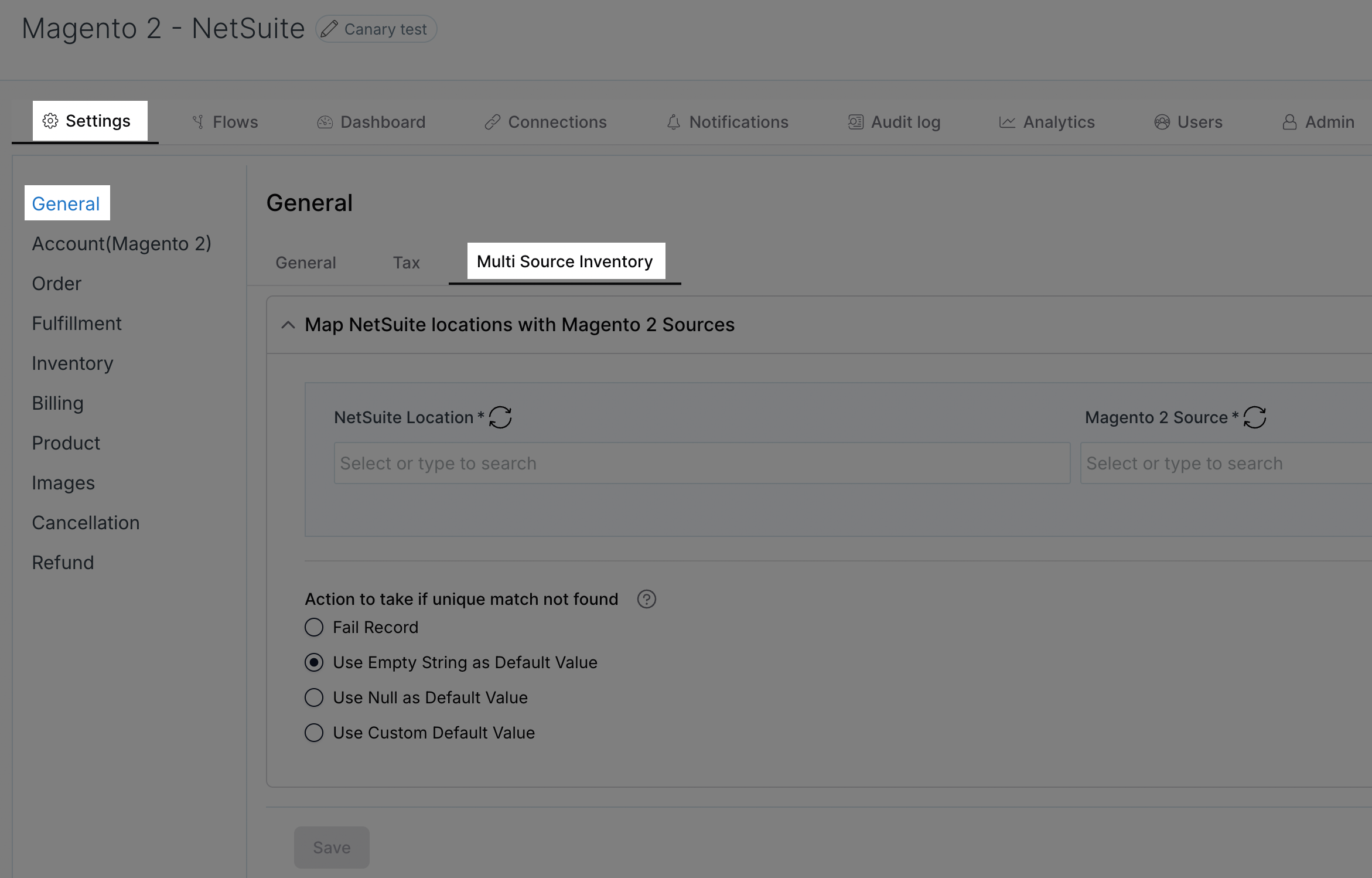Open help for unique match action
Image resolution: width=1372 pixels, height=878 pixels.
[647, 599]
